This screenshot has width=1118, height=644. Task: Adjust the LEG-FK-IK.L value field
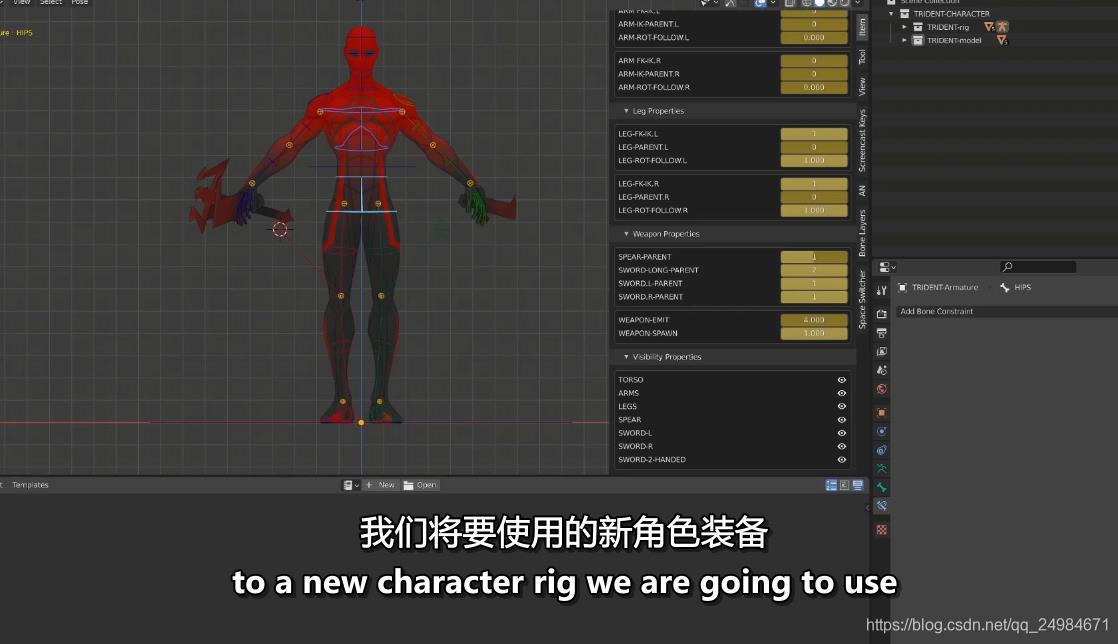pyautogui.click(x=814, y=134)
